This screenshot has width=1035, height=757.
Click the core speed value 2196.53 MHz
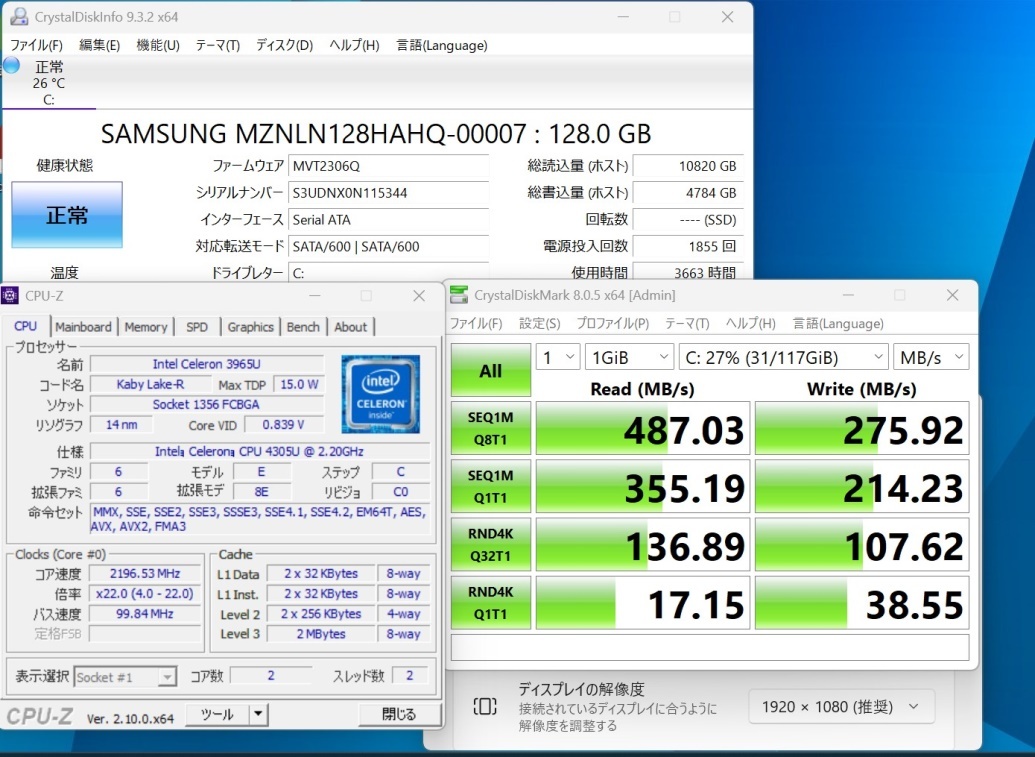[145, 574]
